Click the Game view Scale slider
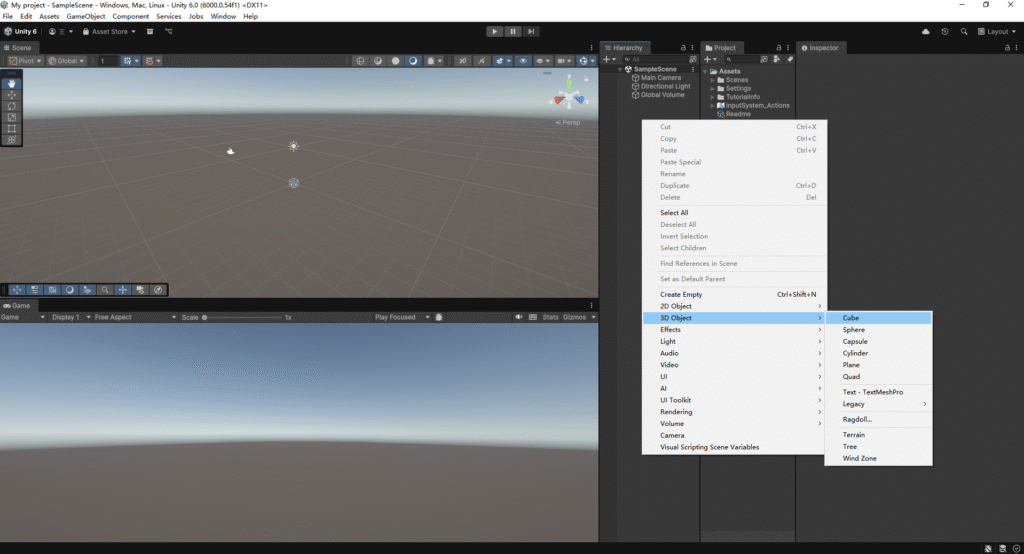This screenshot has width=1024, height=554. point(243,318)
